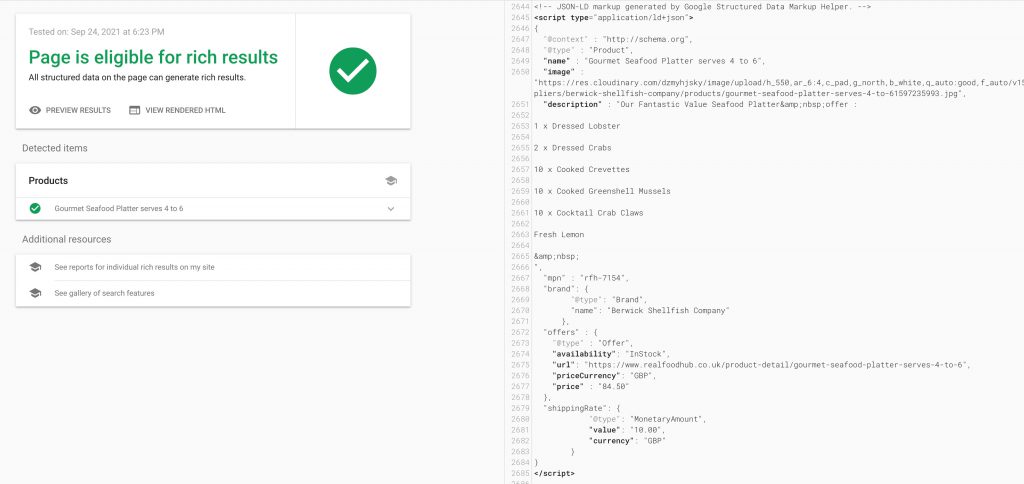Click the Page is eligible for rich results heading

(153, 57)
